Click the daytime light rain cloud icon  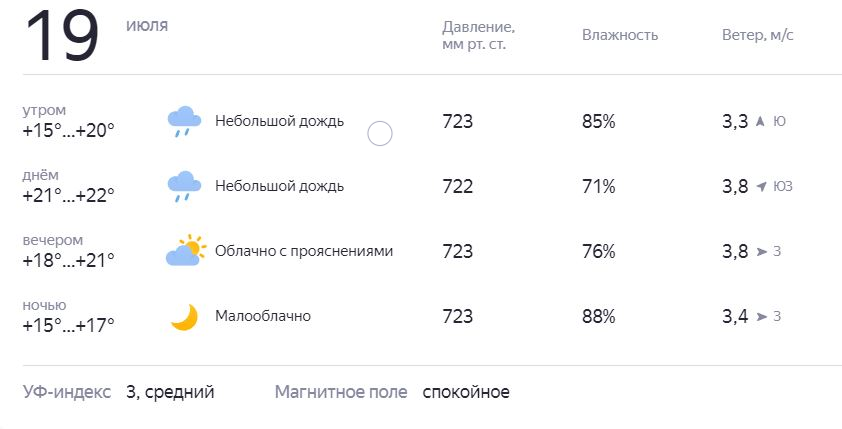(x=183, y=186)
